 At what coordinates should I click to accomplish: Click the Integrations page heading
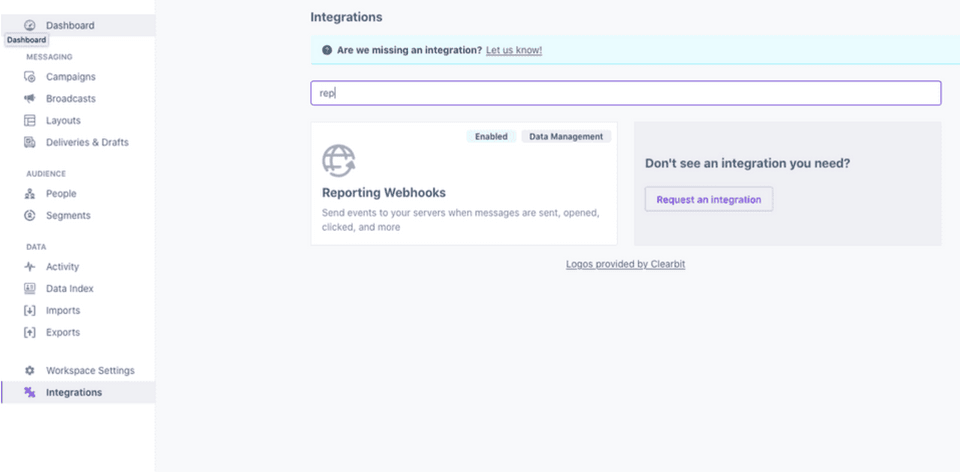point(347,17)
